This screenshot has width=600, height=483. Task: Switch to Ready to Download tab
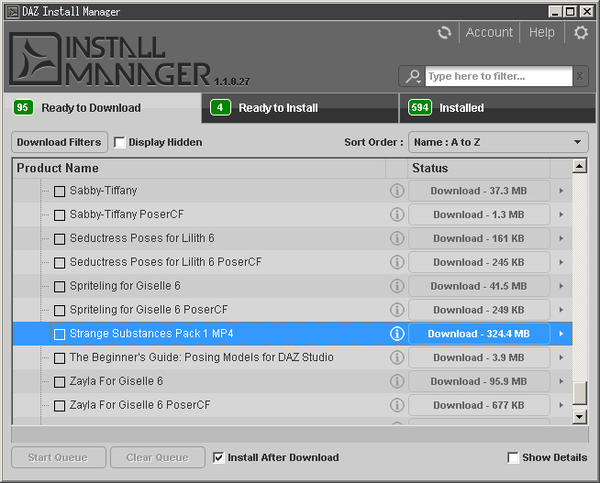tap(103, 108)
